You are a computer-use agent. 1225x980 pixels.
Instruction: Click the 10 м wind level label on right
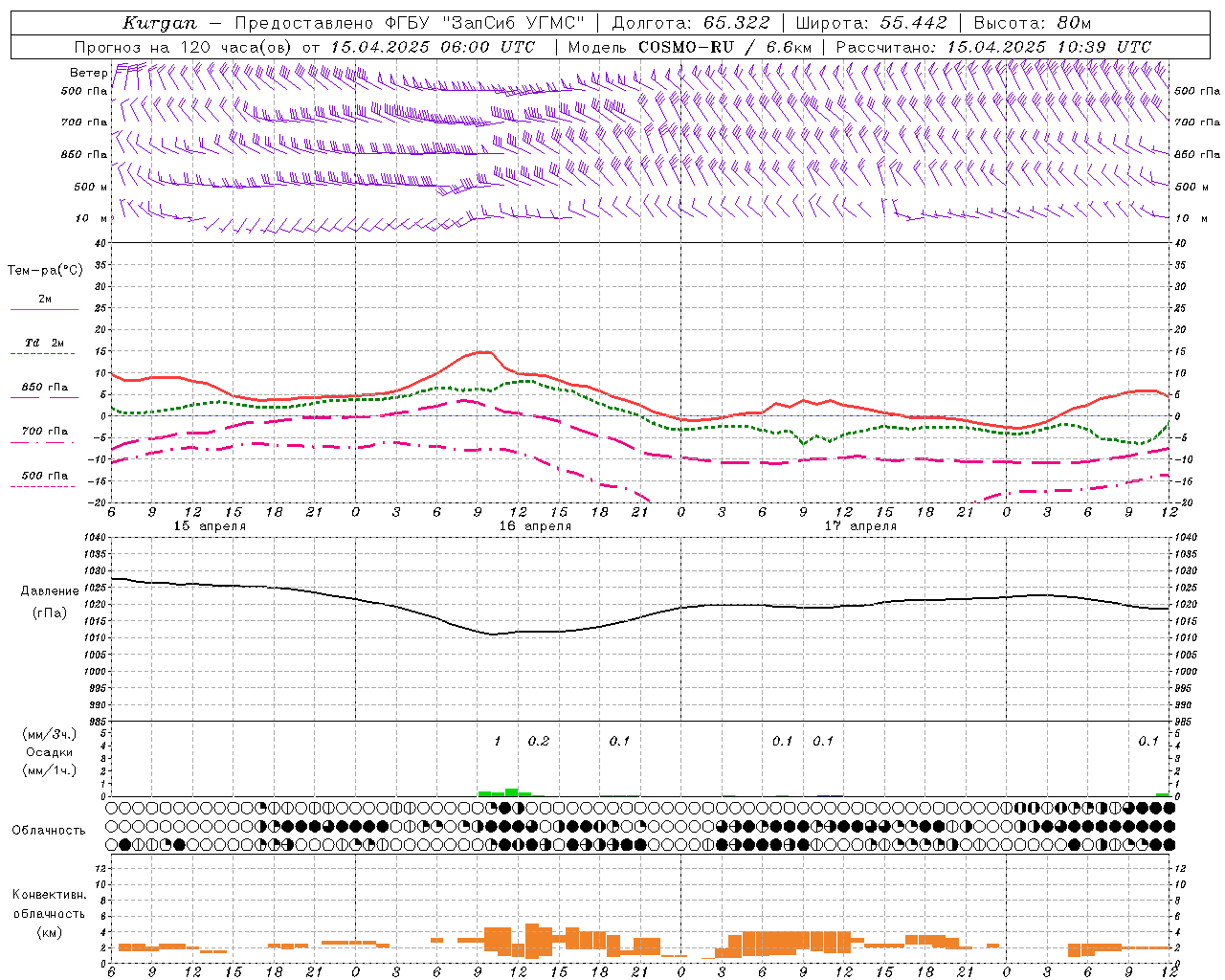[x=1191, y=218]
